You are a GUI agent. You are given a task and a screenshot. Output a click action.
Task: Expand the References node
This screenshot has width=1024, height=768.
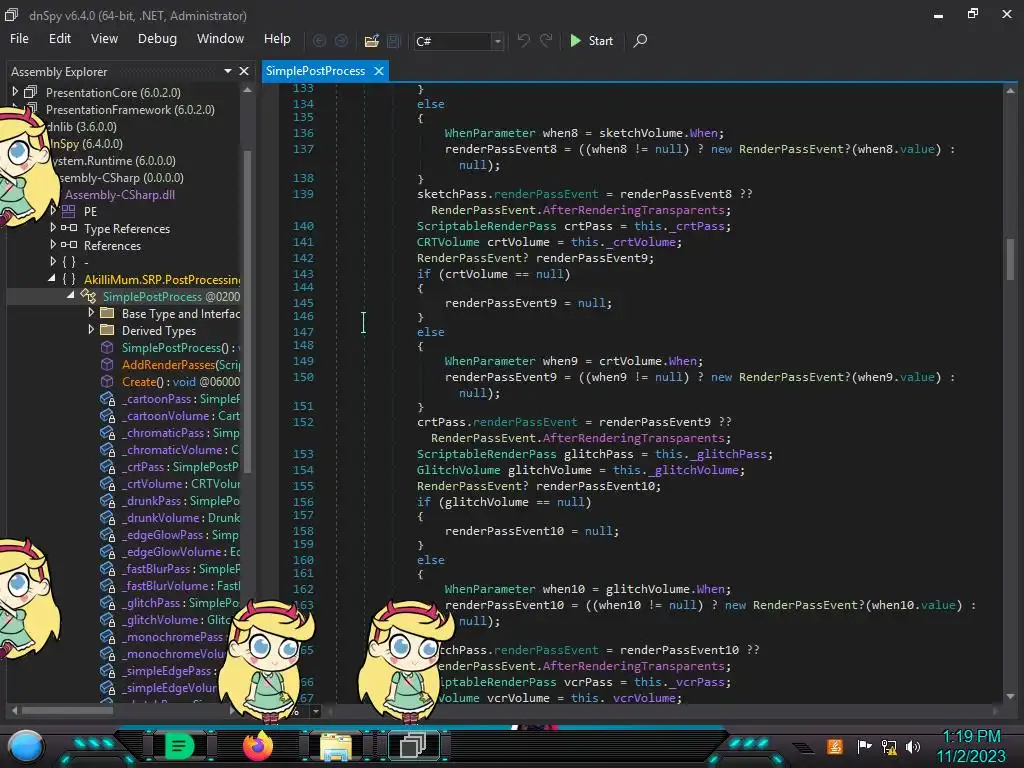53,245
